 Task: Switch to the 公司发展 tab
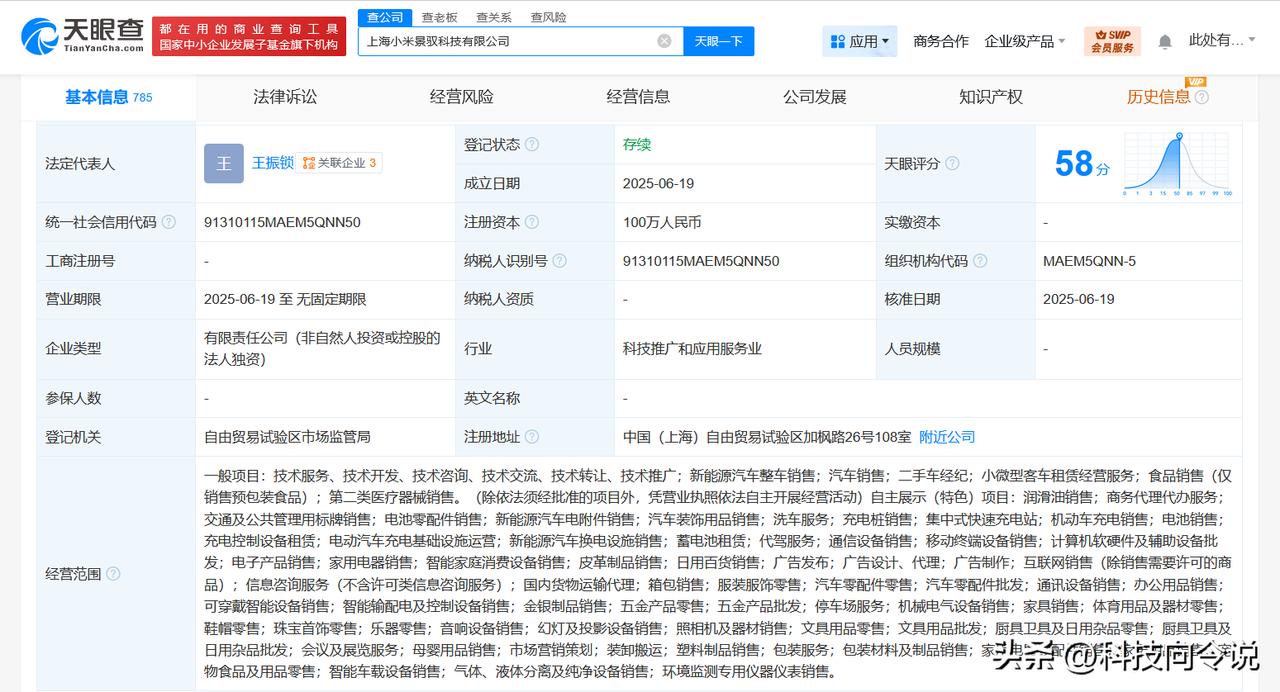[815, 97]
